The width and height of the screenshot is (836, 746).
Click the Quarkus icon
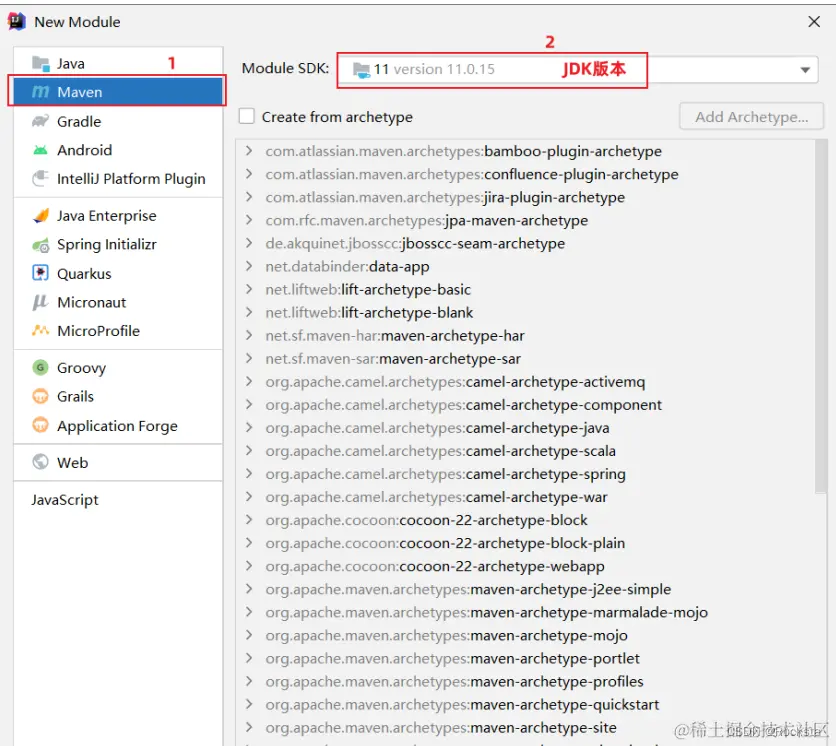click(x=41, y=274)
